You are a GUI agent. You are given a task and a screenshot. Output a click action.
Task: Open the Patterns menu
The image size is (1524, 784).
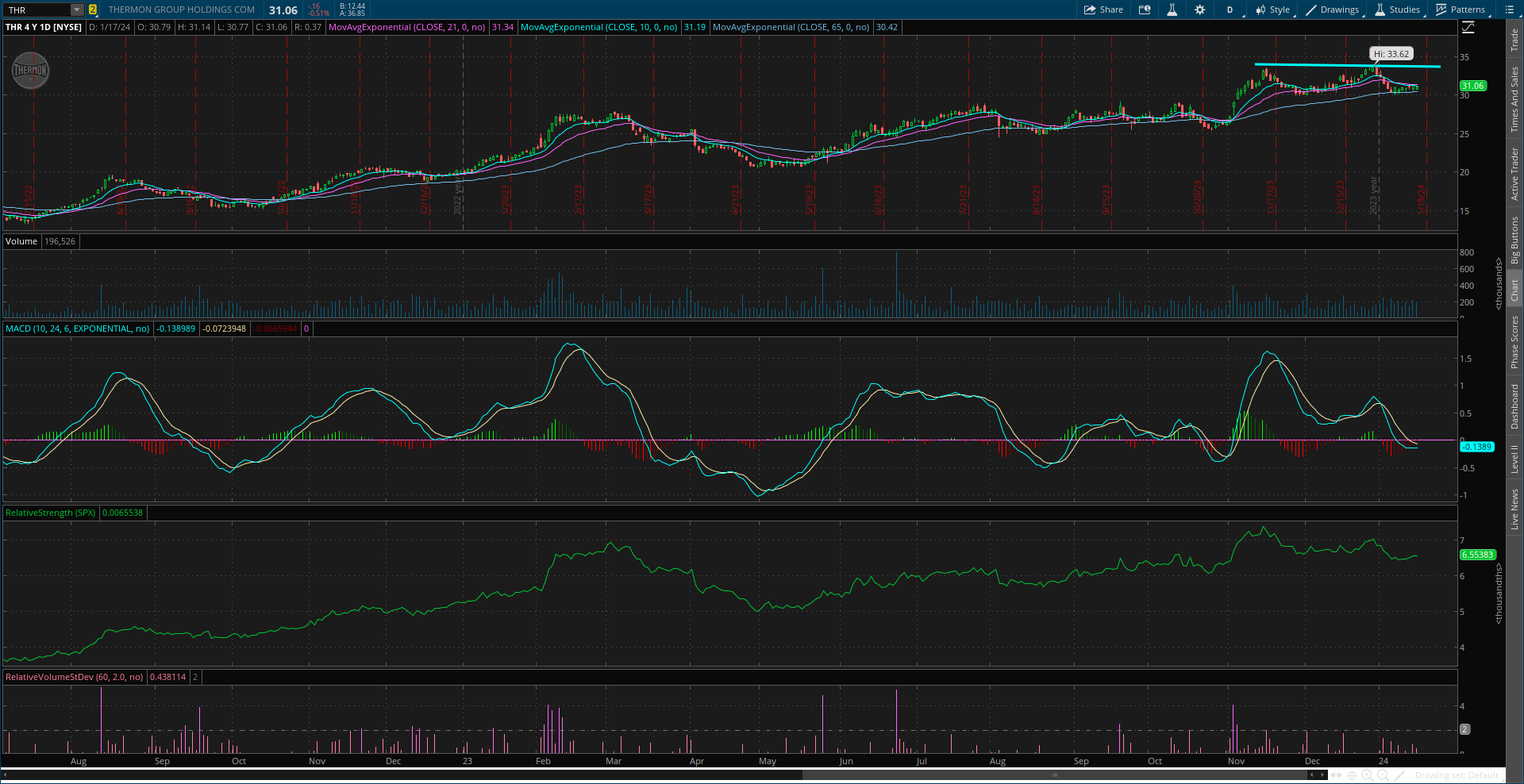(1460, 10)
